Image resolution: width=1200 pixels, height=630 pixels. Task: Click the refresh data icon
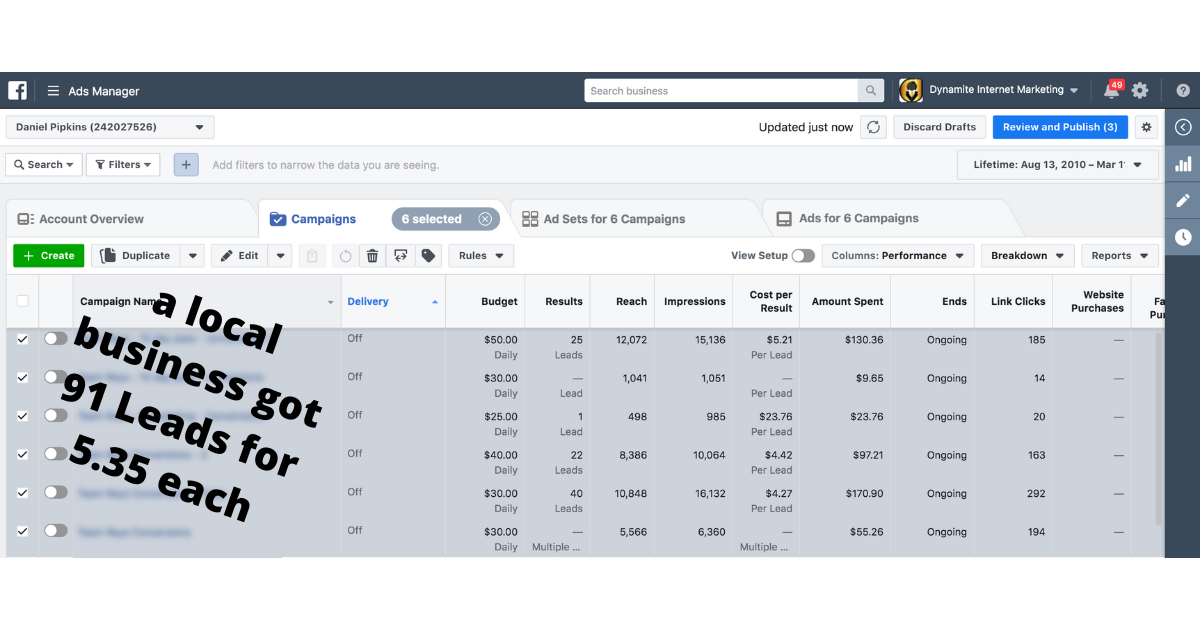[x=873, y=127]
